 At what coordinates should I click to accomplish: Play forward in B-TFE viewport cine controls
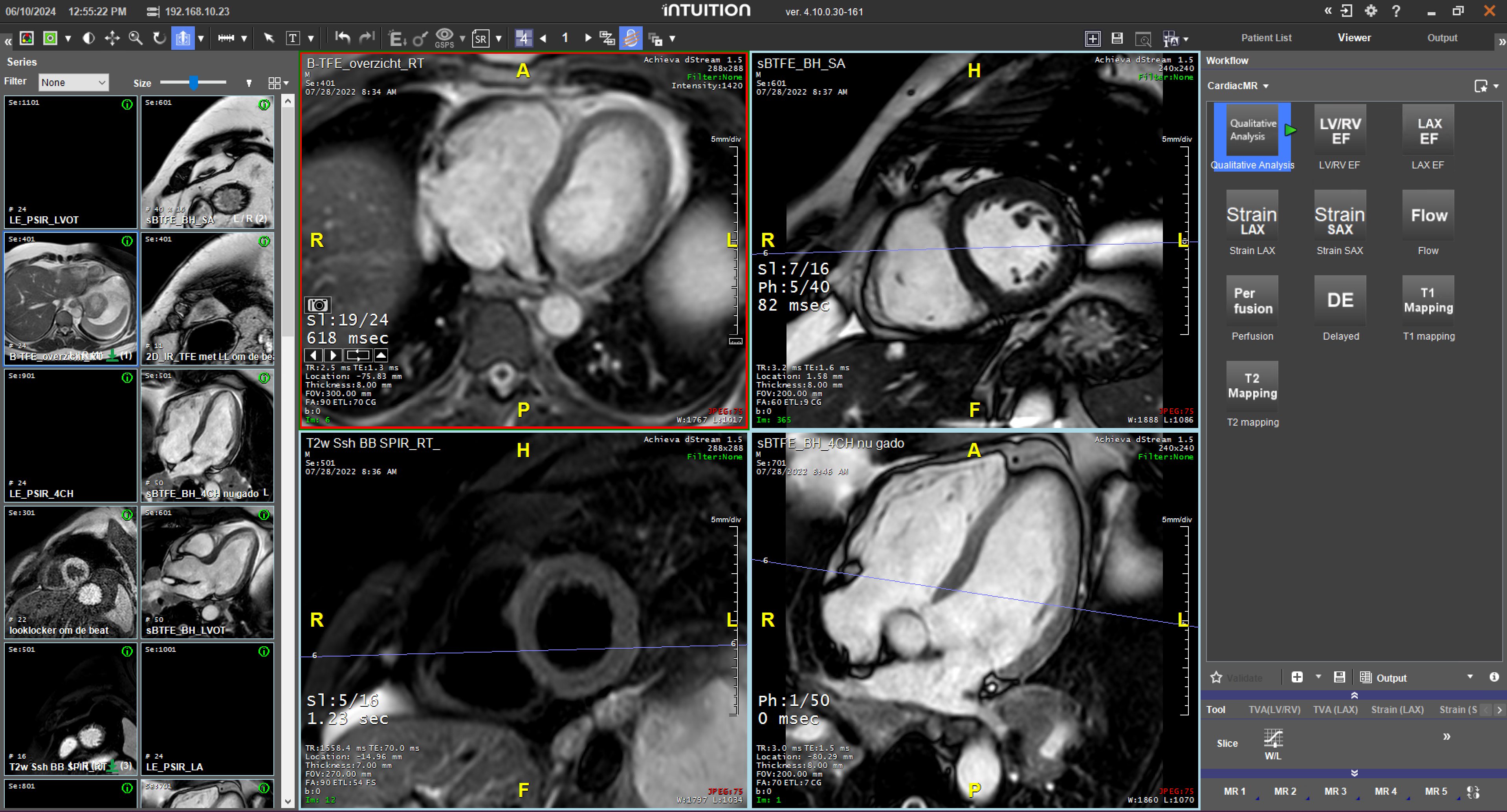(x=333, y=355)
